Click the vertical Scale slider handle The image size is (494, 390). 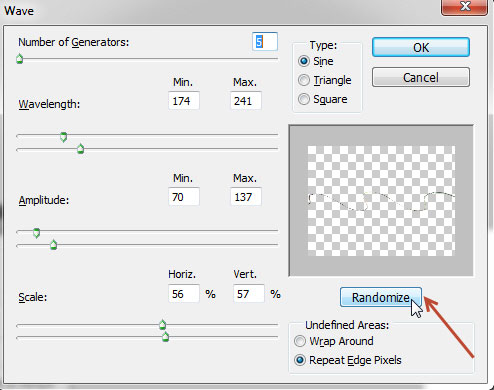[x=165, y=337]
